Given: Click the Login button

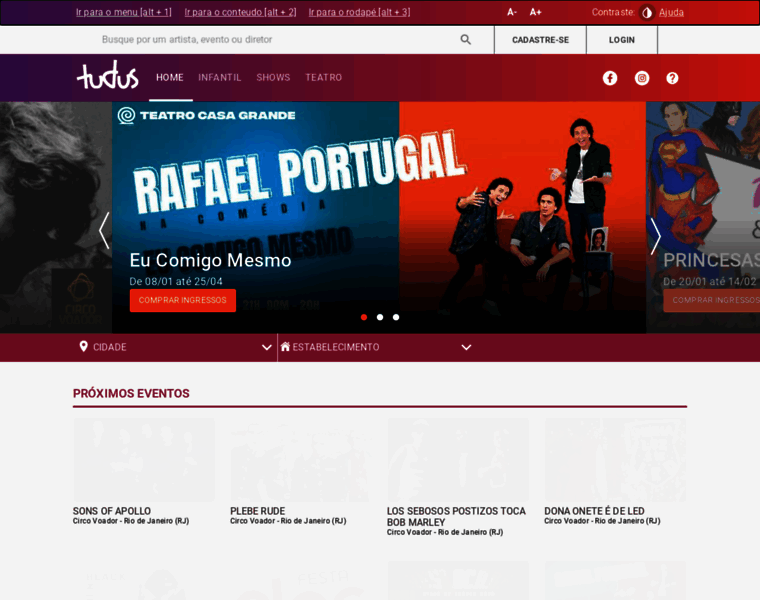Looking at the screenshot, I should click(622, 40).
